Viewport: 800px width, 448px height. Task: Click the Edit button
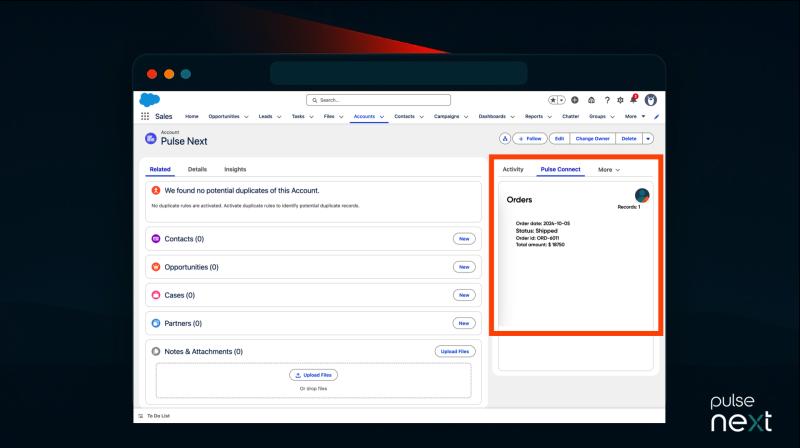pos(559,139)
